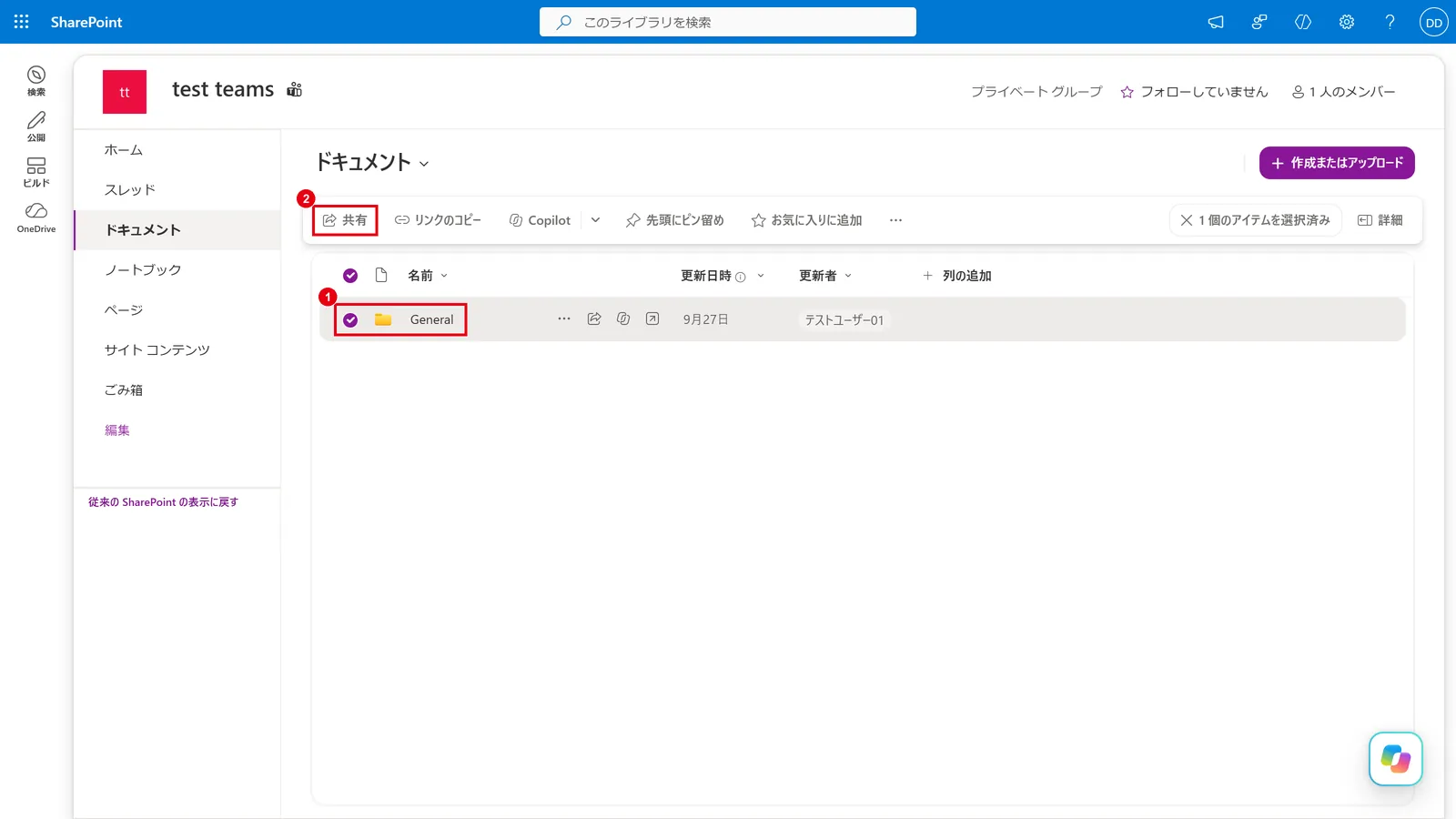Open toolbar overflow more options ellipsis
Image resolution: width=1456 pixels, height=819 pixels.
[x=896, y=220]
